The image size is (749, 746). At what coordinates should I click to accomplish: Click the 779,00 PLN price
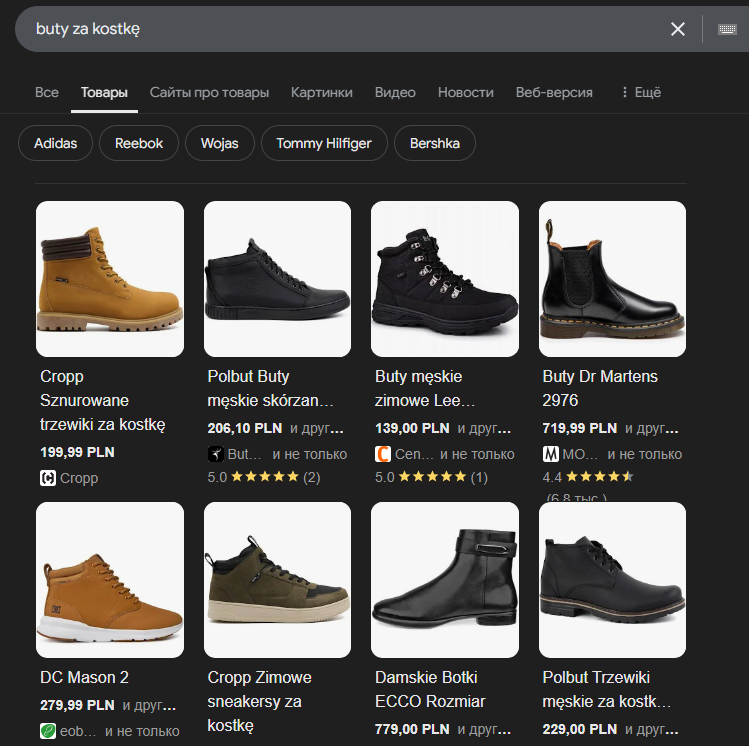tap(412, 729)
